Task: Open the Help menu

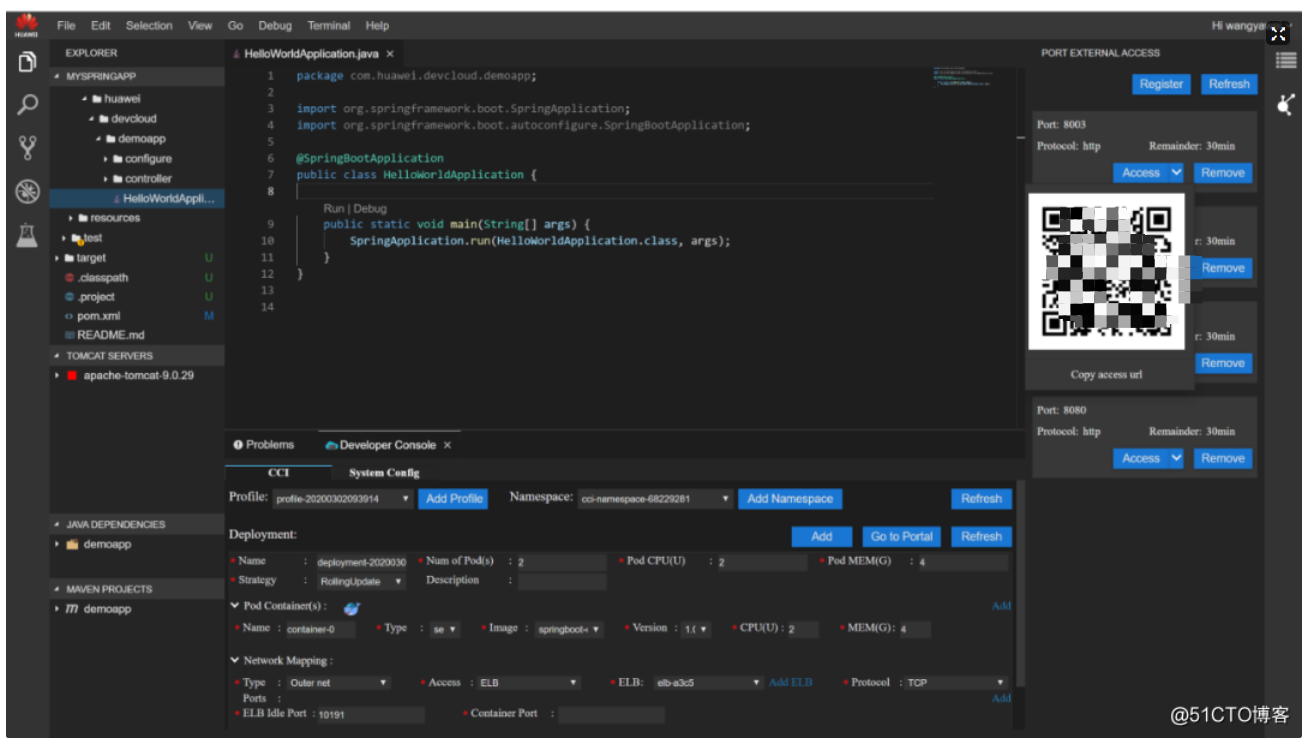Action: pyautogui.click(x=377, y=25)
